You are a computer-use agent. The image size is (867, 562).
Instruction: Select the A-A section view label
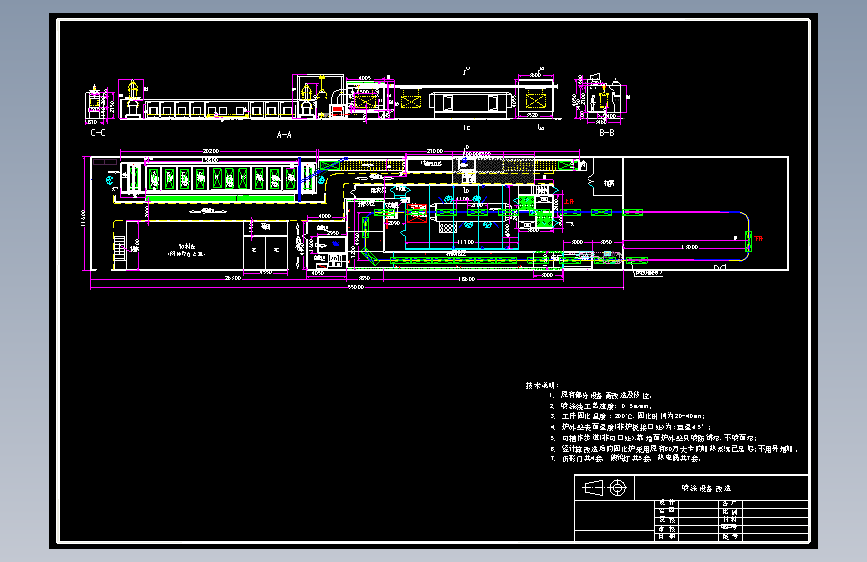[x=284, y=134]
